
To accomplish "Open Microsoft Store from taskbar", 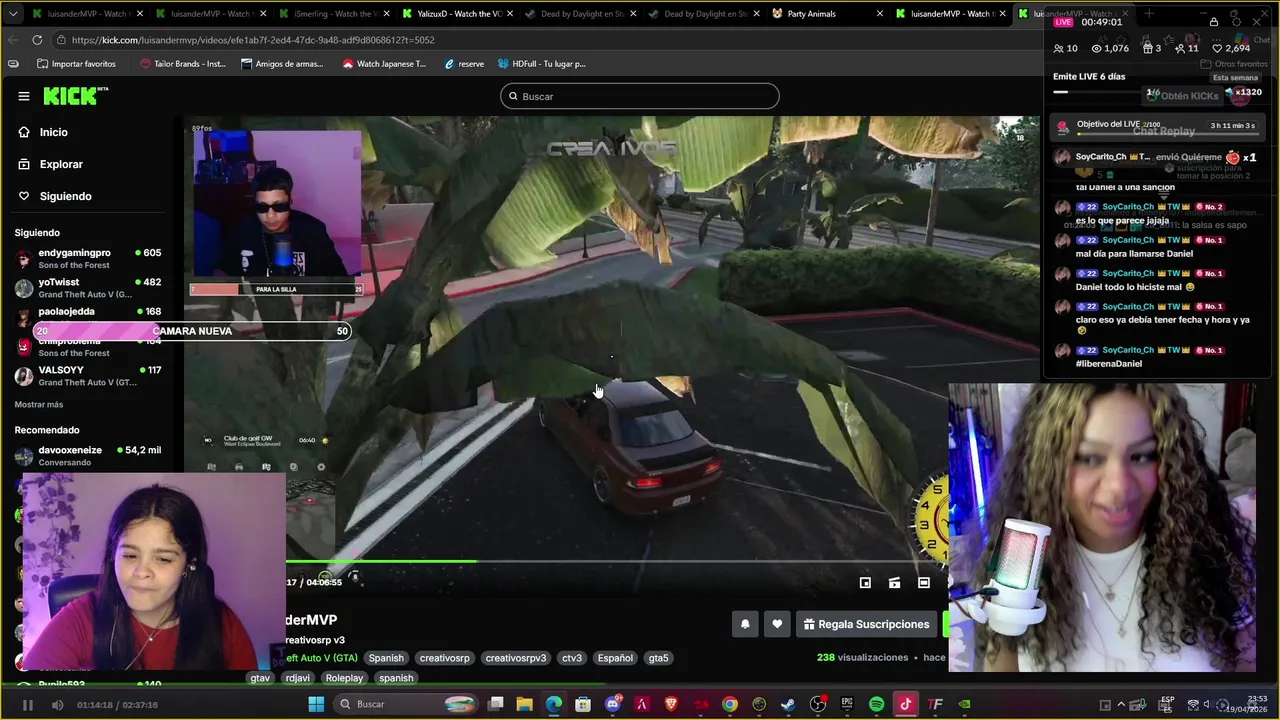I will pos(583,704).
